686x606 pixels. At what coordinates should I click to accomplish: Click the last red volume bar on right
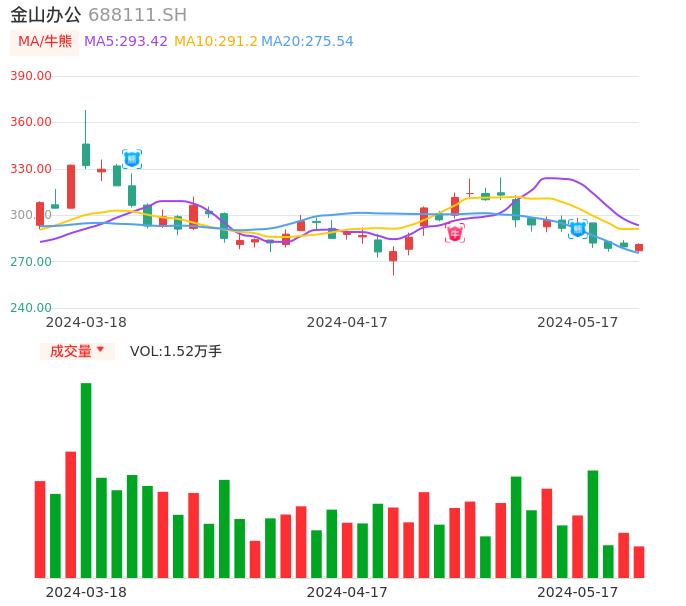point(639,562)
